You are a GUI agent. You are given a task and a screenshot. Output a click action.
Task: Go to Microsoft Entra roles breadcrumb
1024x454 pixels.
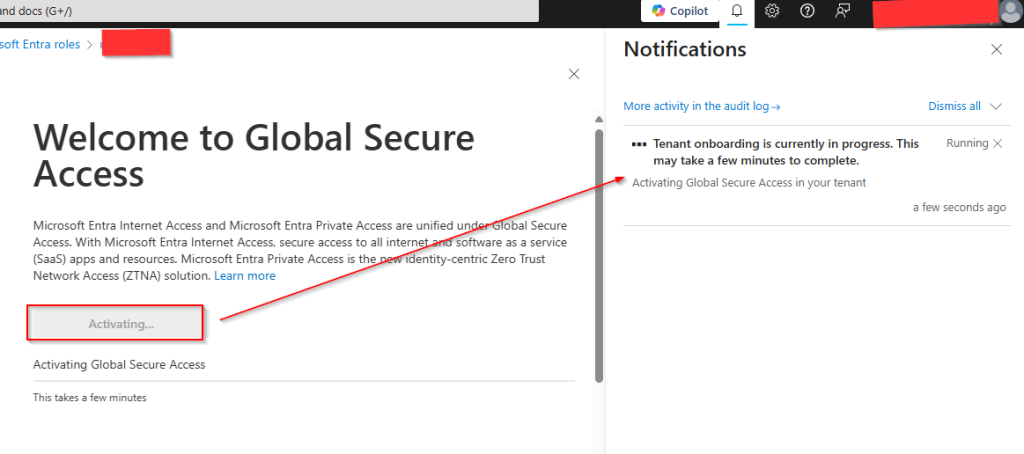pyautogui.click(x=40, y=44)
